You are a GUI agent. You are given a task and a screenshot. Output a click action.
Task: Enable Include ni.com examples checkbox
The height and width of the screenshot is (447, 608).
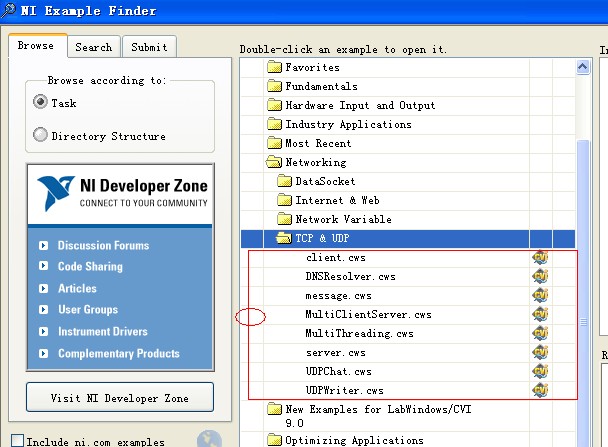(x=17, y=441)
